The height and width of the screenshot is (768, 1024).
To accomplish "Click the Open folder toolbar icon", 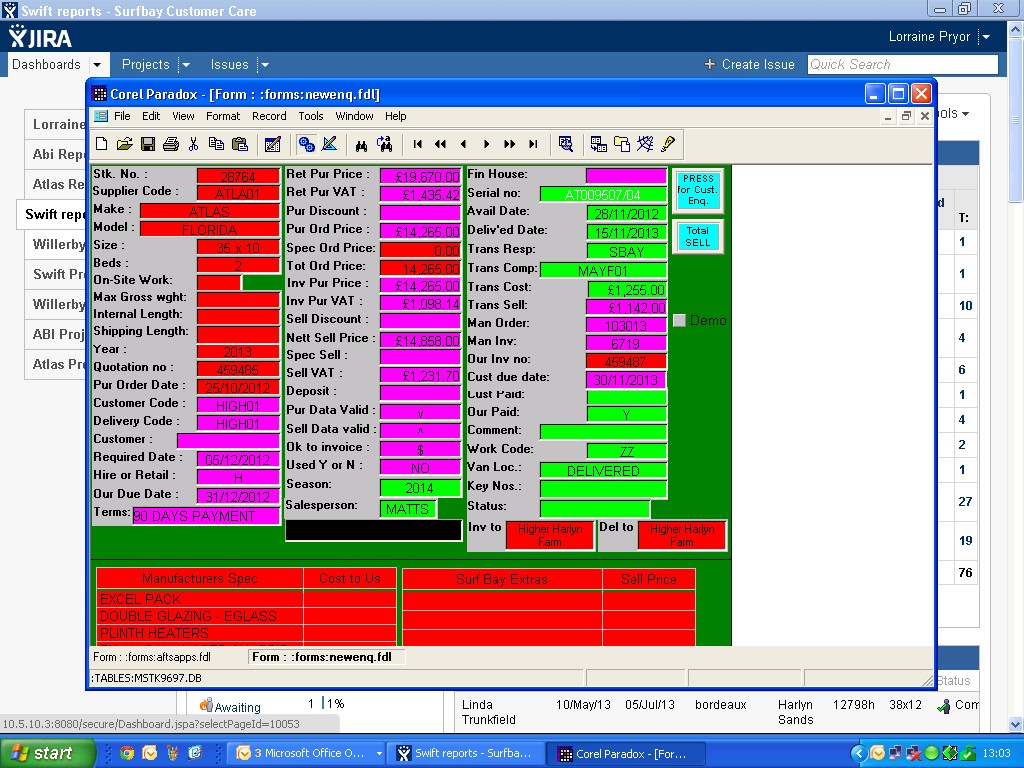I will click(124, 144).
